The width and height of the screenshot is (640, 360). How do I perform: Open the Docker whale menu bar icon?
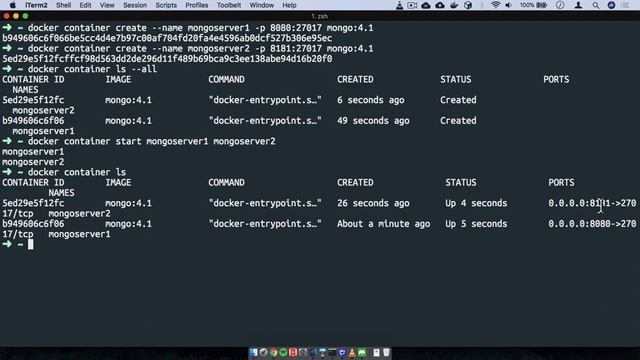454,5
